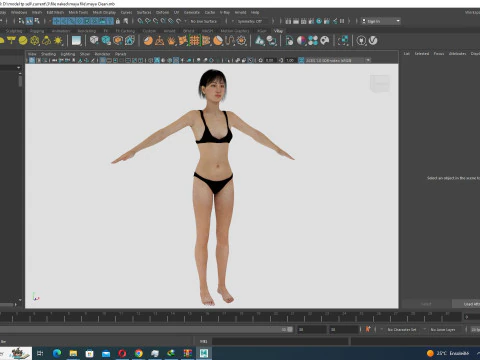Toggle select by hierarchy mode icon
480x360 pixels.
(x=21, y=21)
